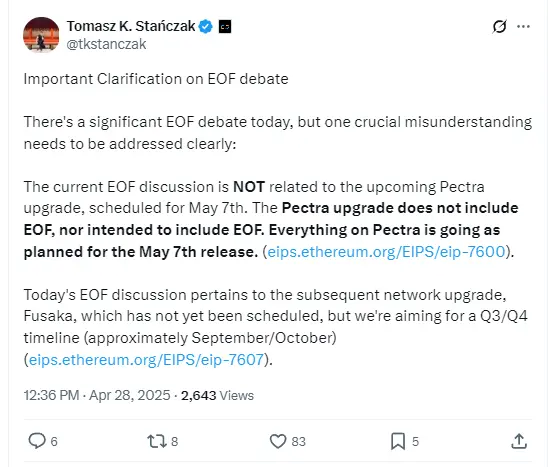The height and width of the screenshot is (467, 548).
Task: Click the repost arrows icon
Action: [157, 441]
